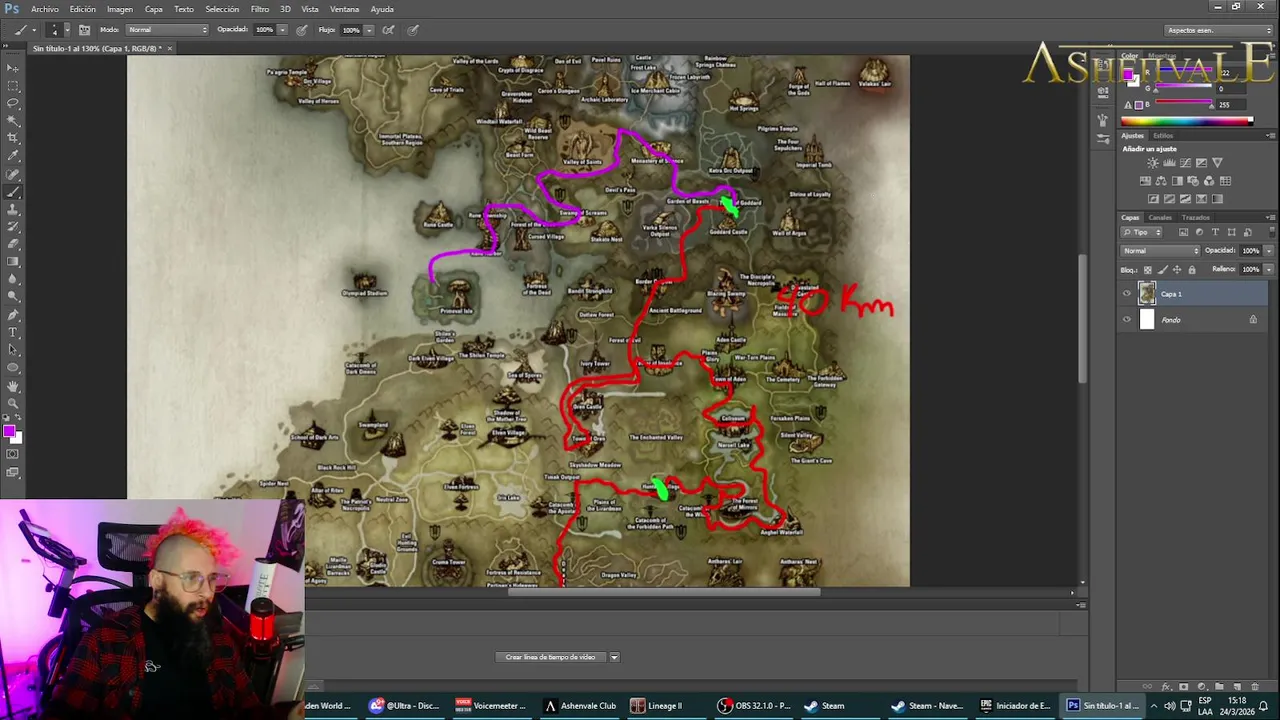Switch to the Trazados tab
The image size is (1280, 720).
click(1196, 217)
